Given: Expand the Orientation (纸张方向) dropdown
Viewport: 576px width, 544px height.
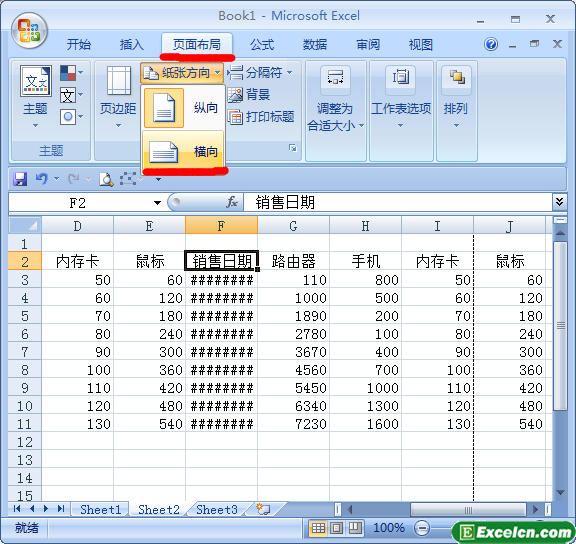Looking at the screenshot, I should point(181,73).
